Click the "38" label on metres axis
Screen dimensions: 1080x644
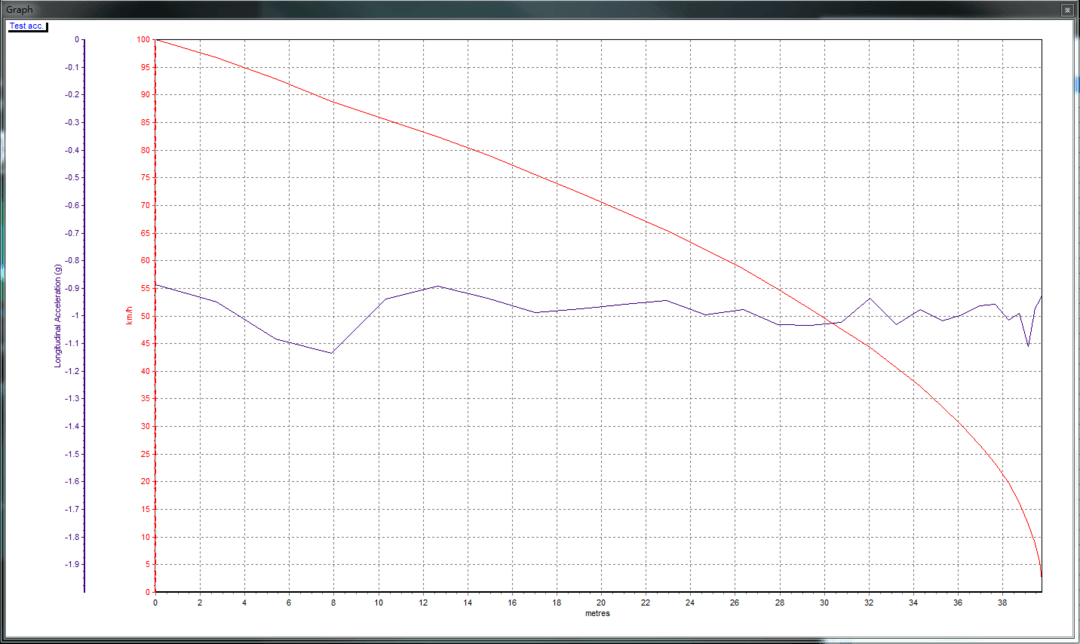[1002, 603]
